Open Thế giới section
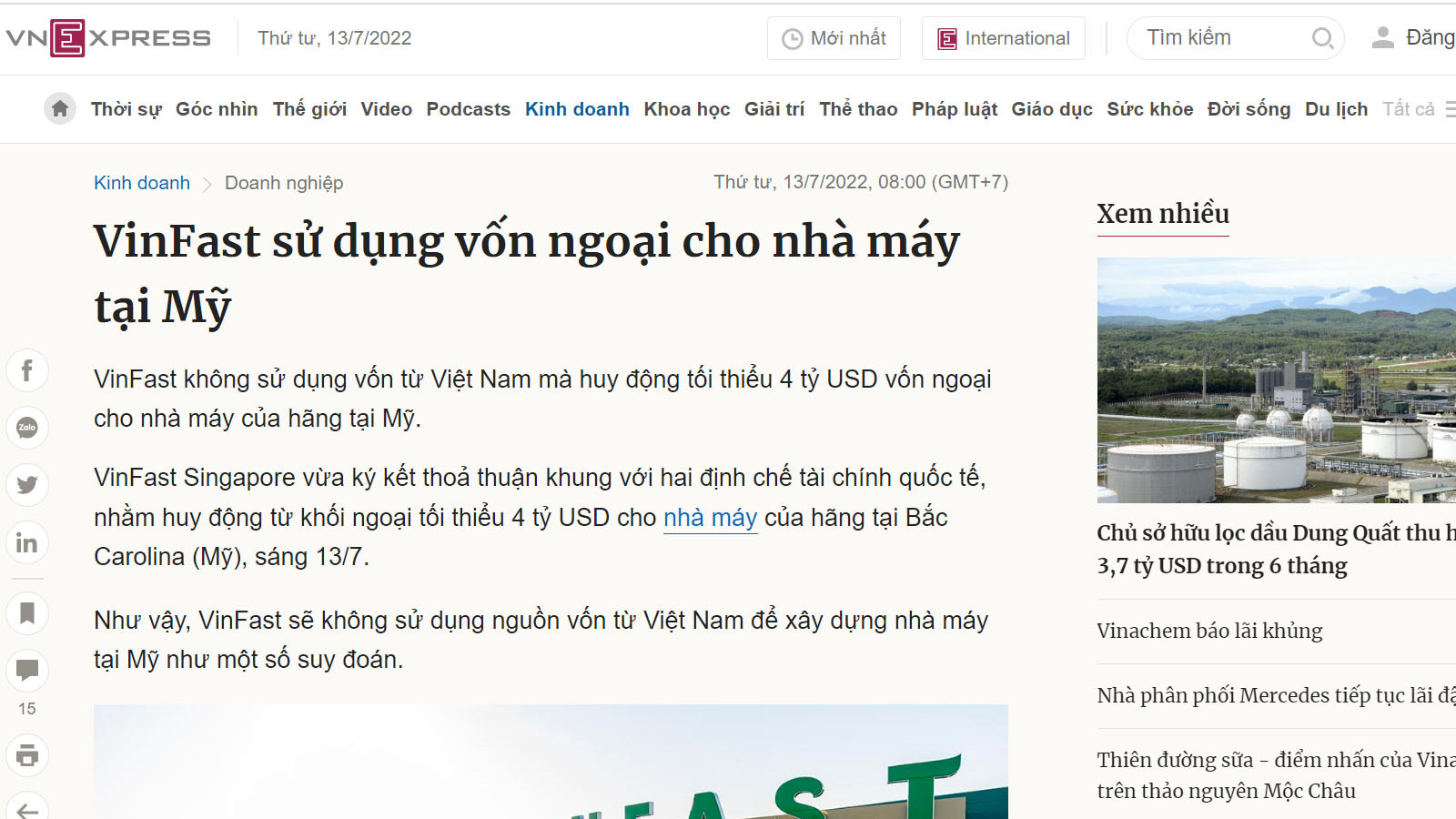 309,109
